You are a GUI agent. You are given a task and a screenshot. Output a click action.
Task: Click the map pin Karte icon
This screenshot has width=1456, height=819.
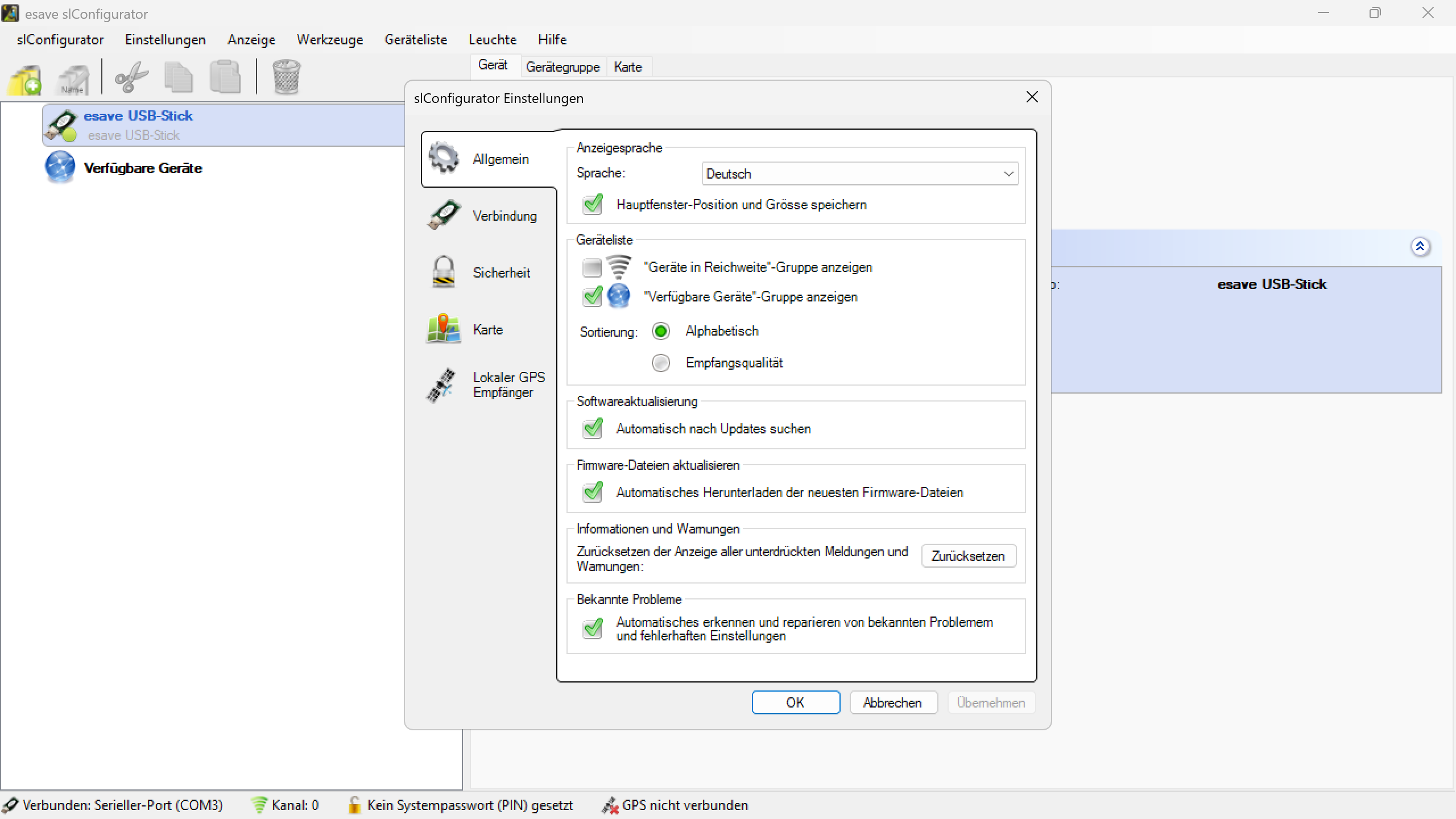click(x=444, y=329)
